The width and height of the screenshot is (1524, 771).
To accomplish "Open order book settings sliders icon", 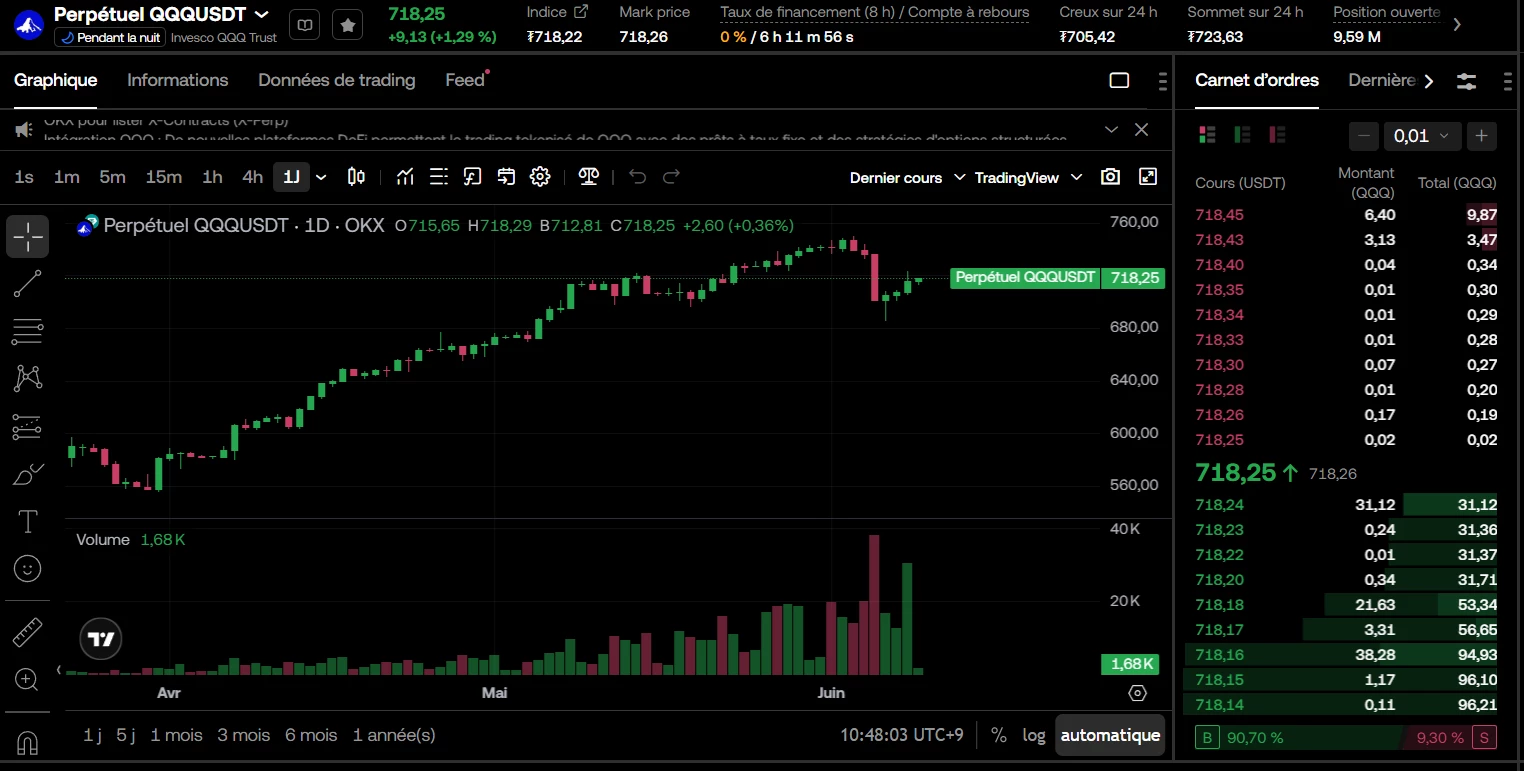I will click(x=1467, y=82).
